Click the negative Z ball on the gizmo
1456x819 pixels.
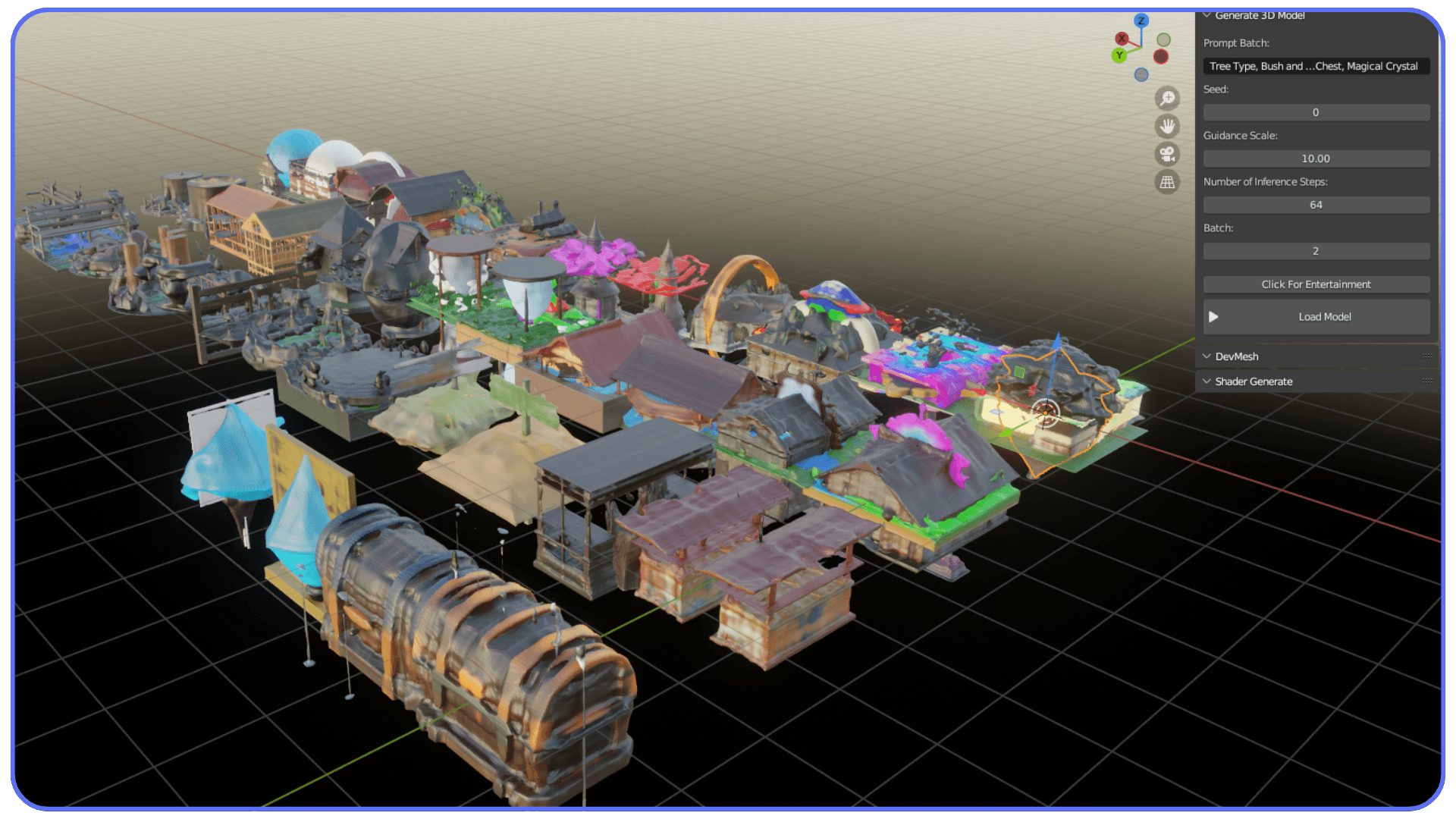1141,75
